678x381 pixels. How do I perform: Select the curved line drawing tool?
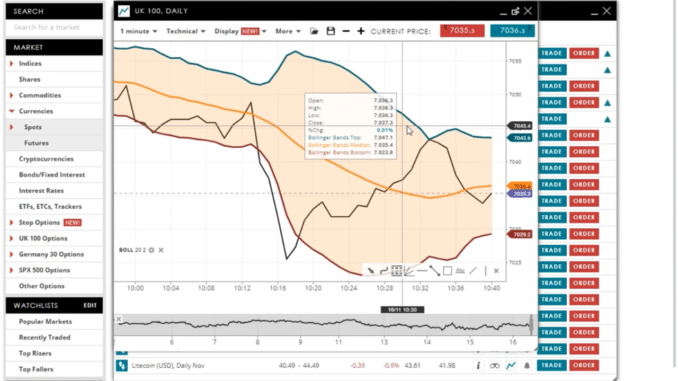coord(384,271)
